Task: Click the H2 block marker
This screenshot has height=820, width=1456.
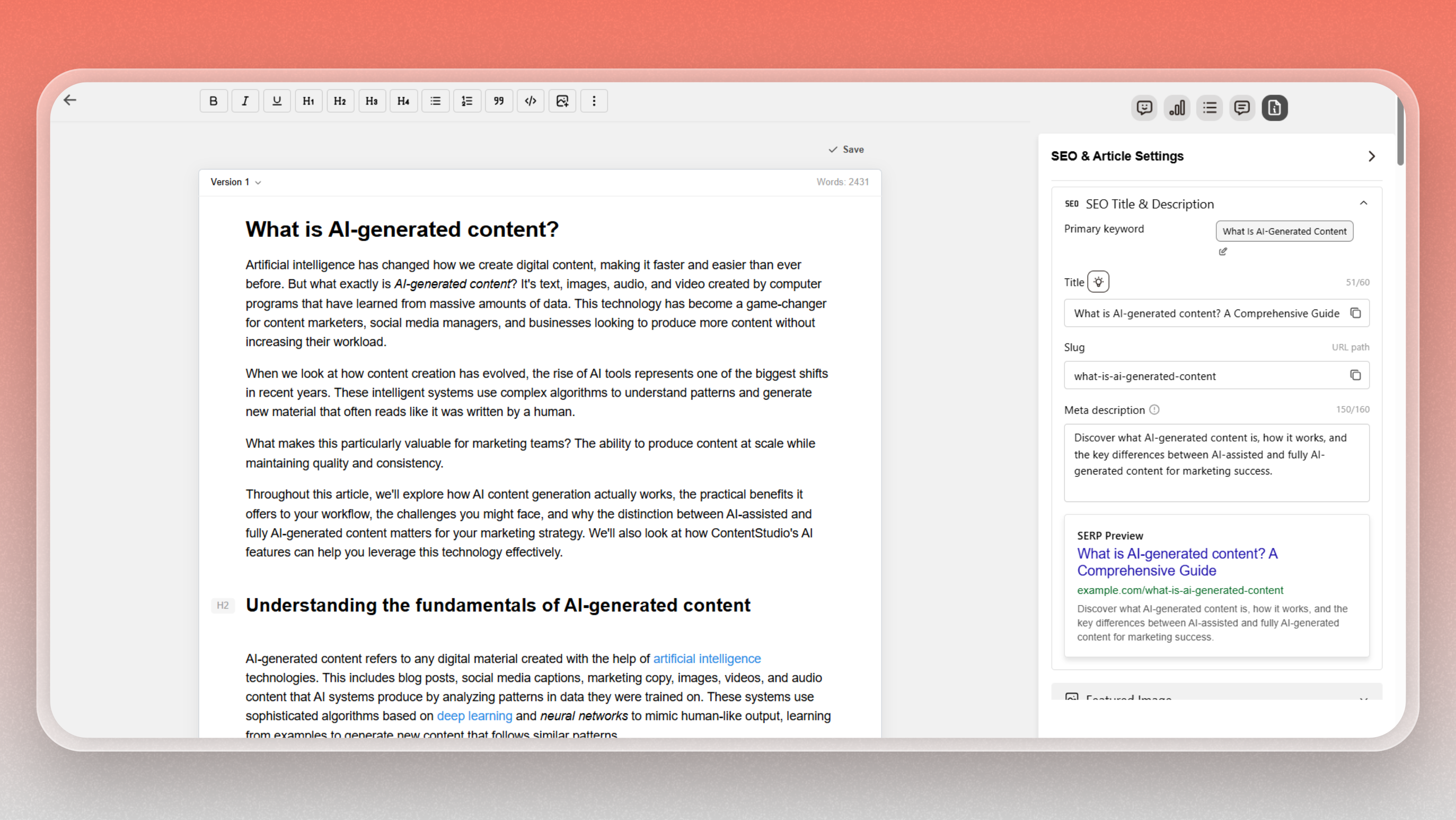Action: (x=223, y=606)
